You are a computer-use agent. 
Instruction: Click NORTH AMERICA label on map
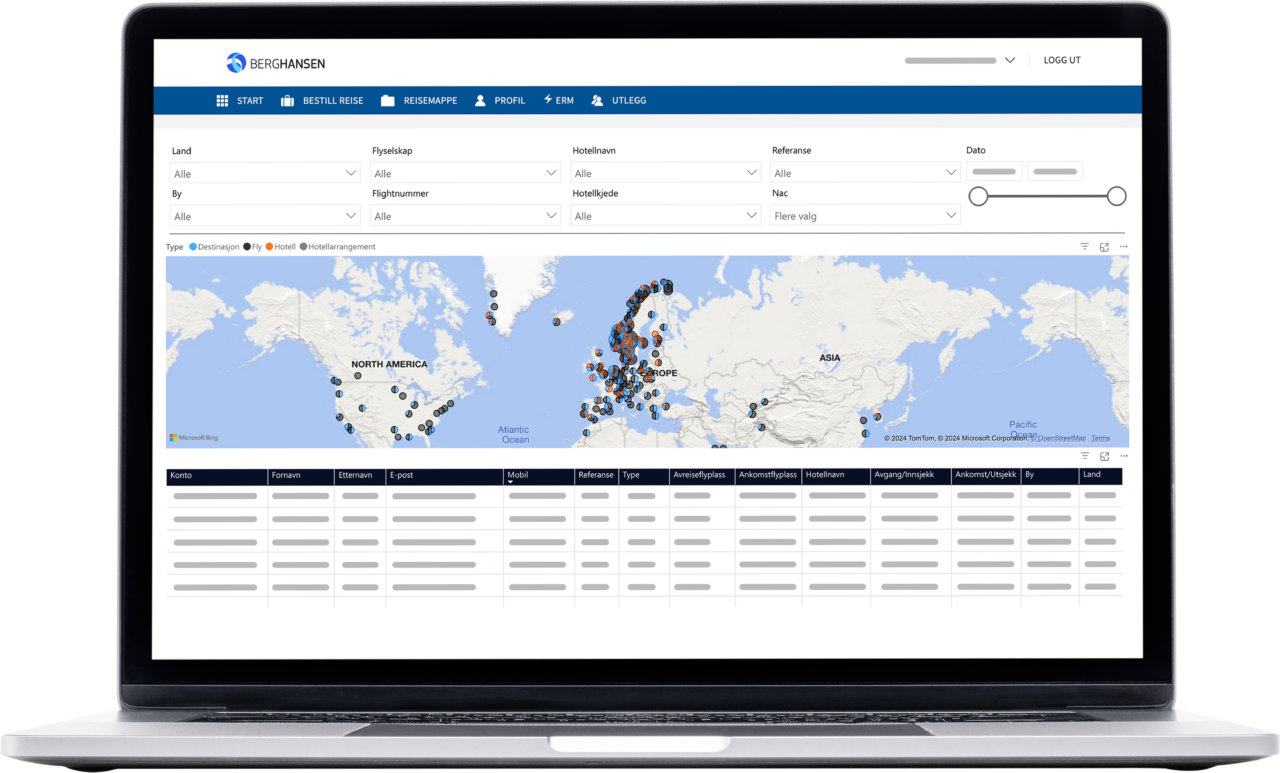pyautogui.click(x=389, y=364)
